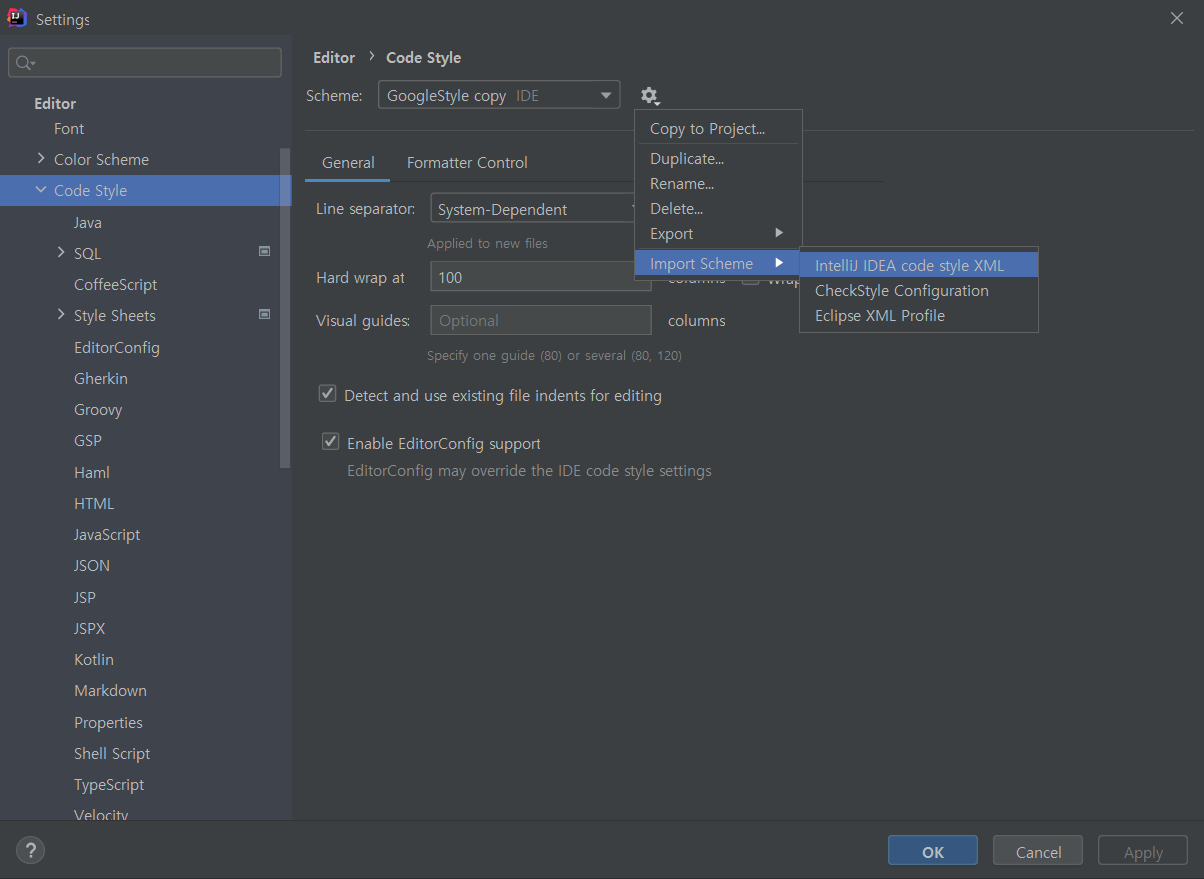Viewport: 1204px width, 879px height.
Task: Select Shell Script in the tree
Action: [112, 753]
